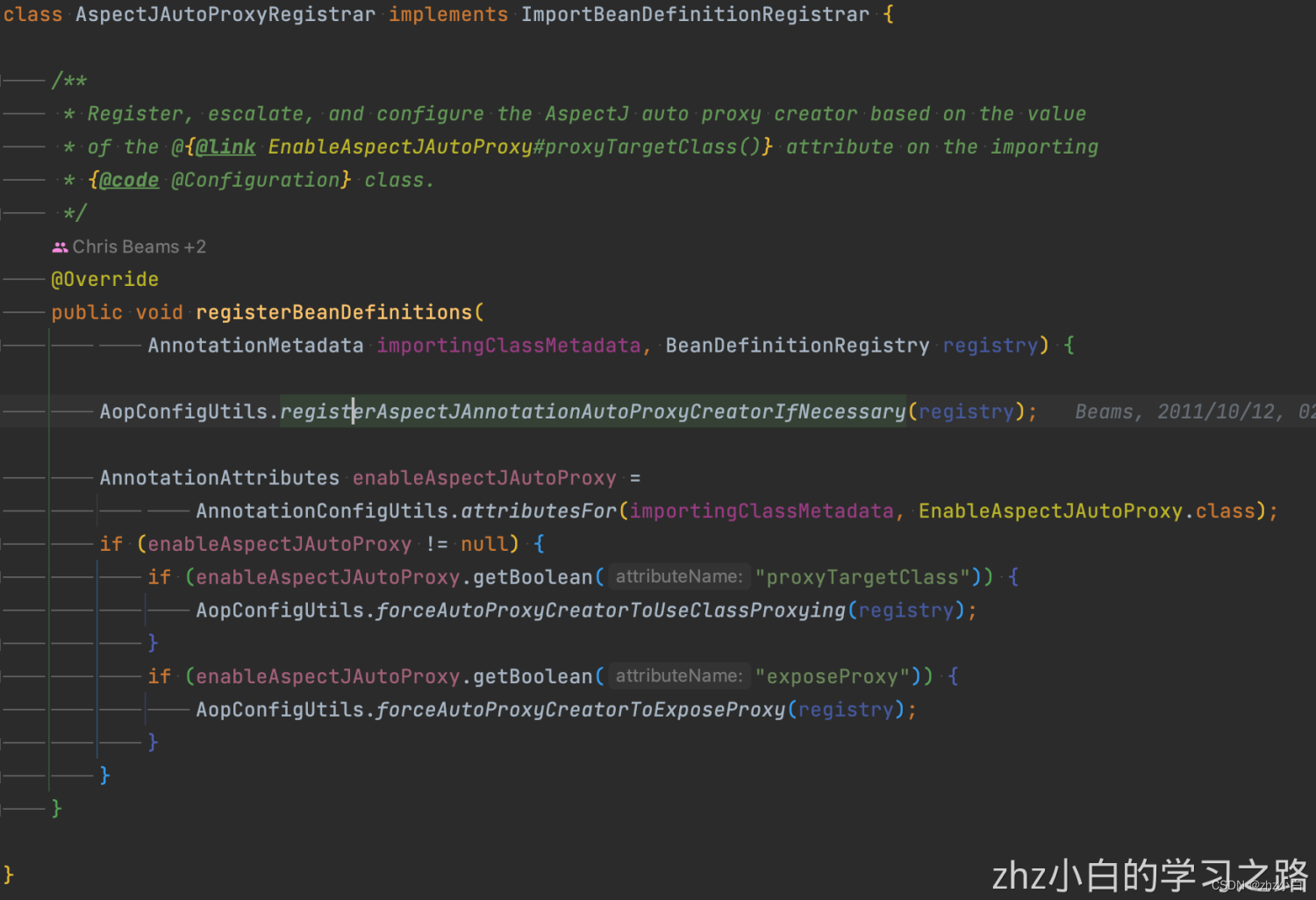Open the 'Chris Beams +2' author hint
The height and width of the screenshot is (900, 1316).
pyautogui.click(x=130, y=247)
